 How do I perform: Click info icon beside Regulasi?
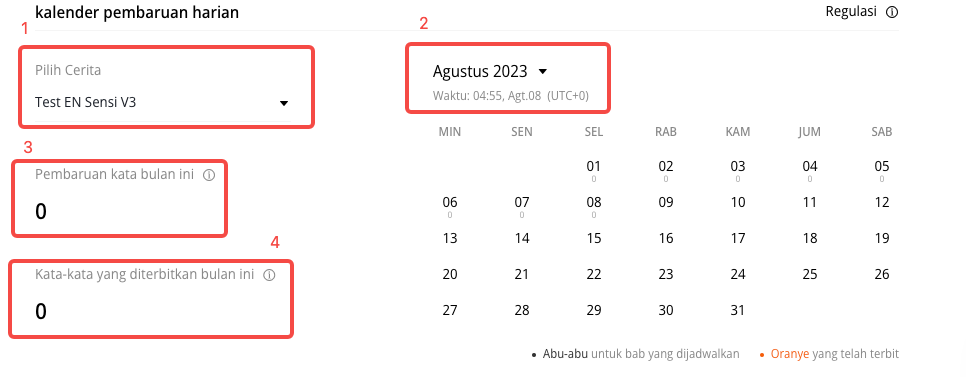point(891,12)
